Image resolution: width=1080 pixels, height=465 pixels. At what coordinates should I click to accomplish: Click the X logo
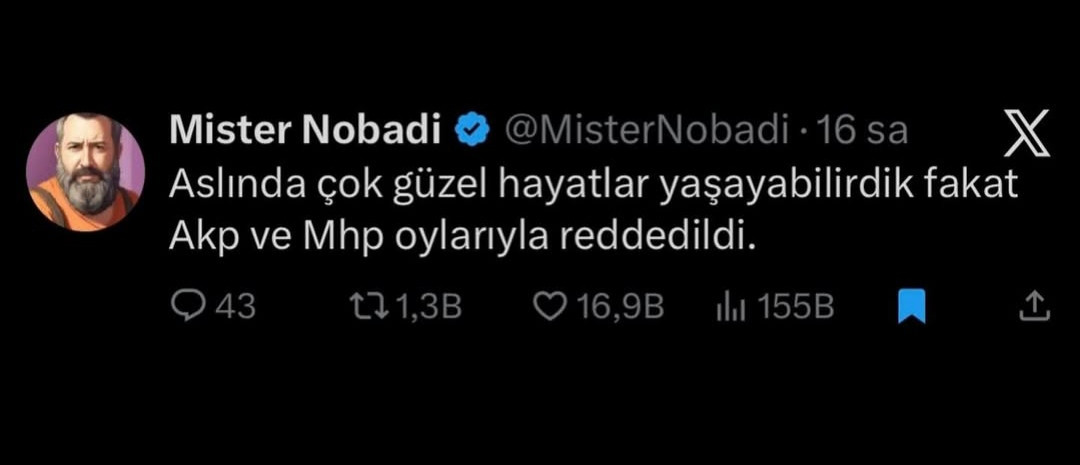[x=1025, y=135]
